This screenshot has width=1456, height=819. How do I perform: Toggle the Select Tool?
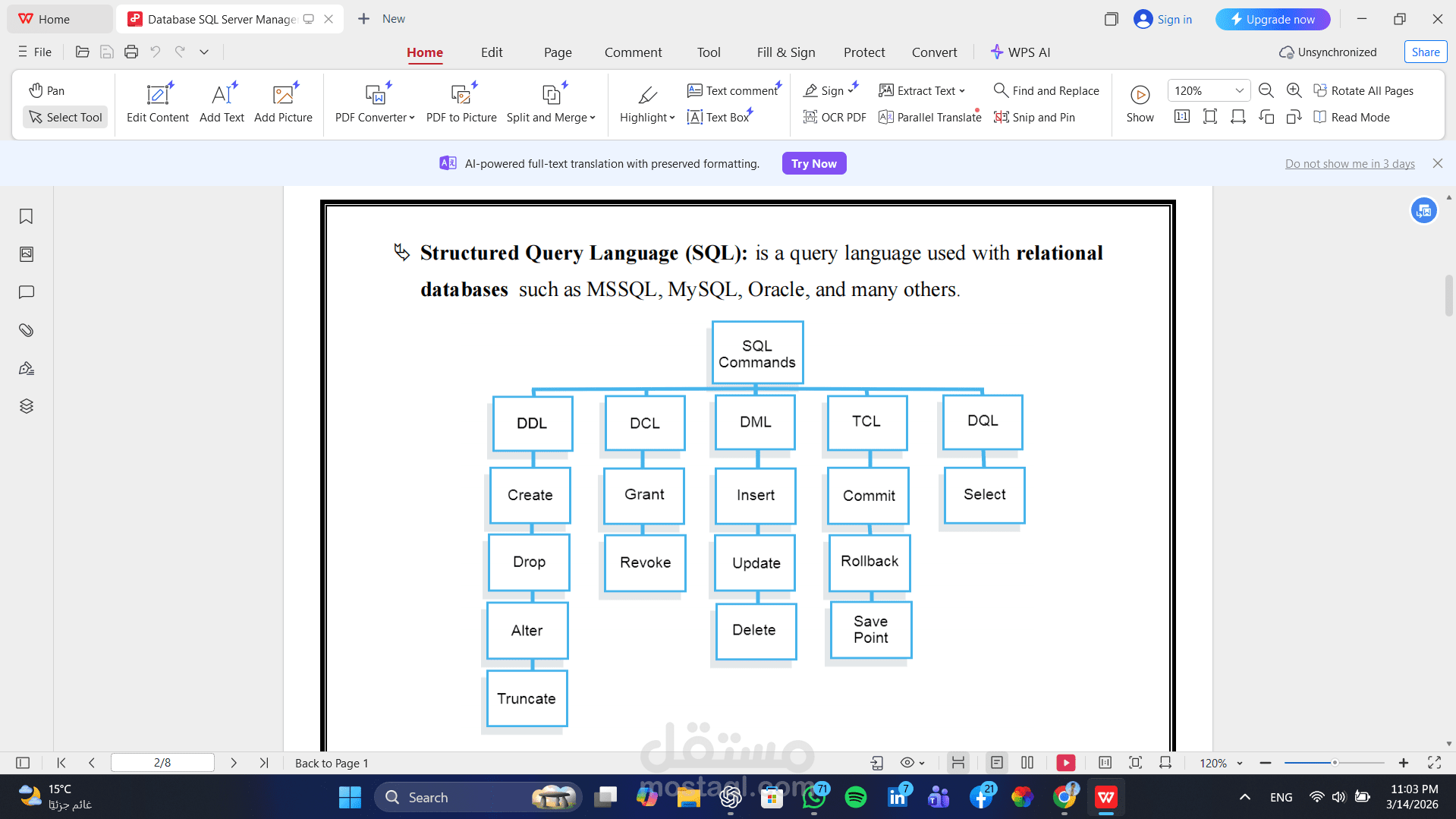(64, 117)
